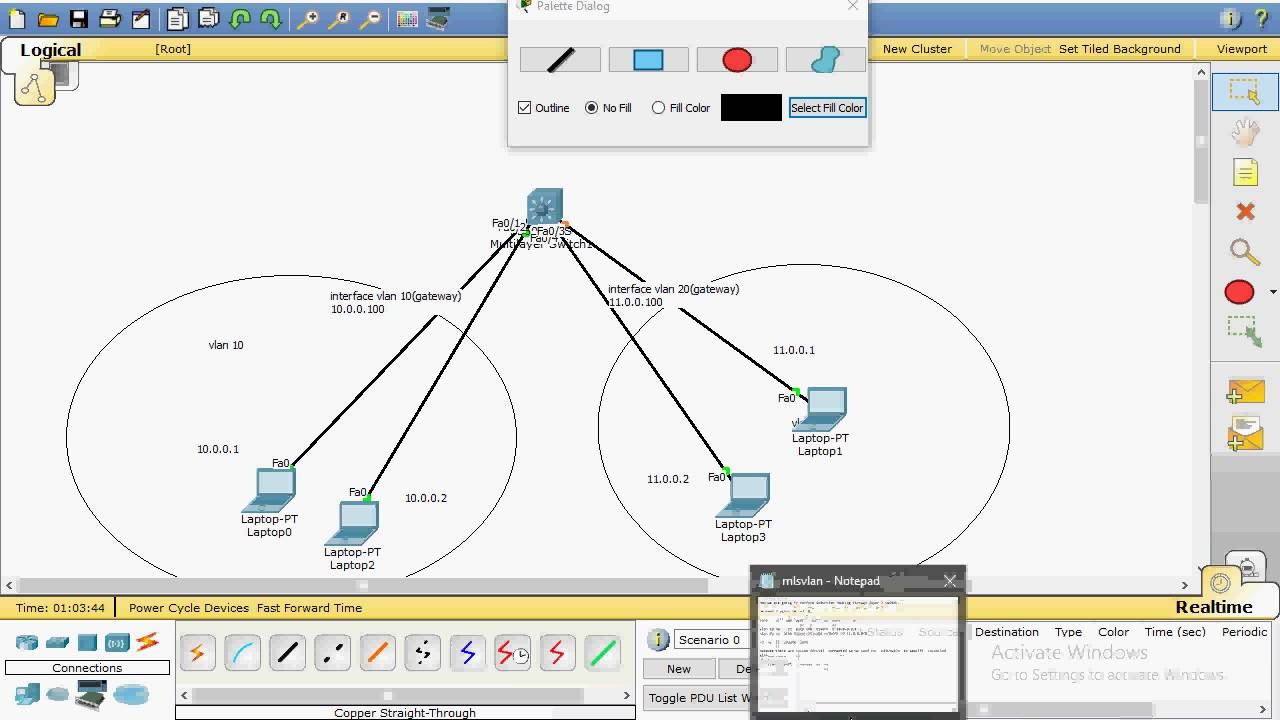Choose the Delete tool red X

1245,212
